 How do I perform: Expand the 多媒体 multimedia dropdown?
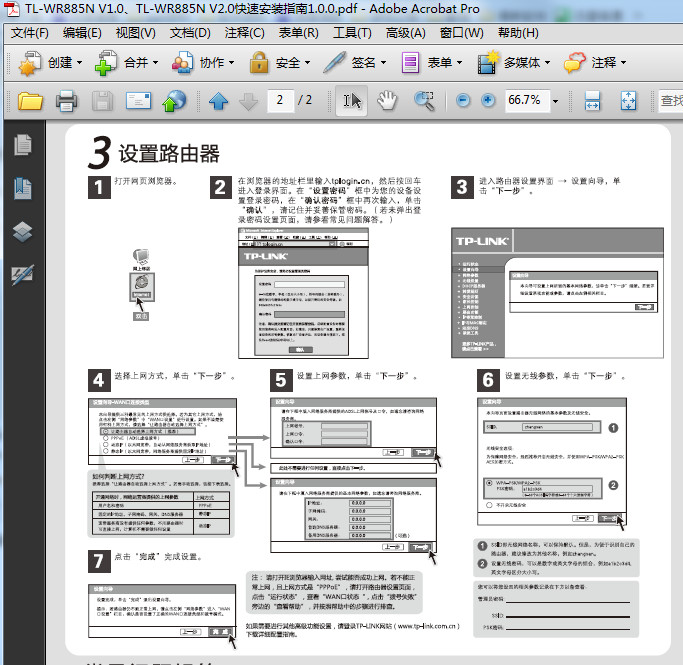coord(548,63)
